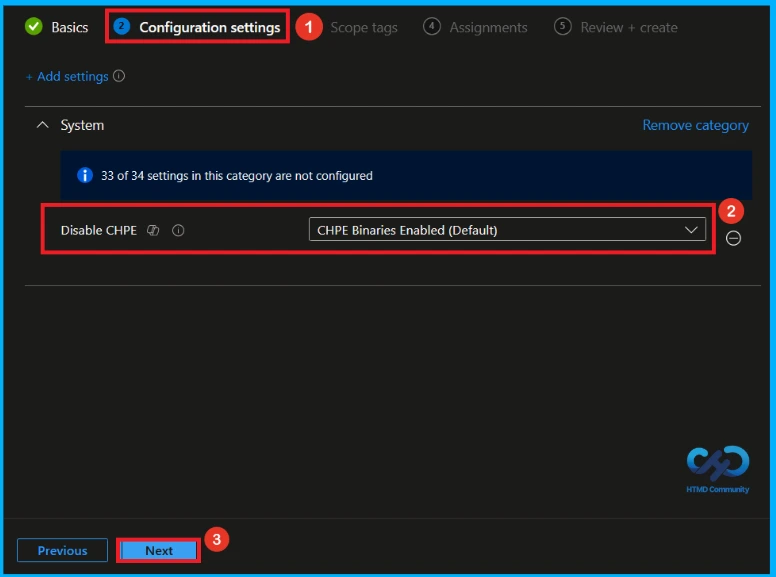Switch to the Assignments step

[475, 27]
